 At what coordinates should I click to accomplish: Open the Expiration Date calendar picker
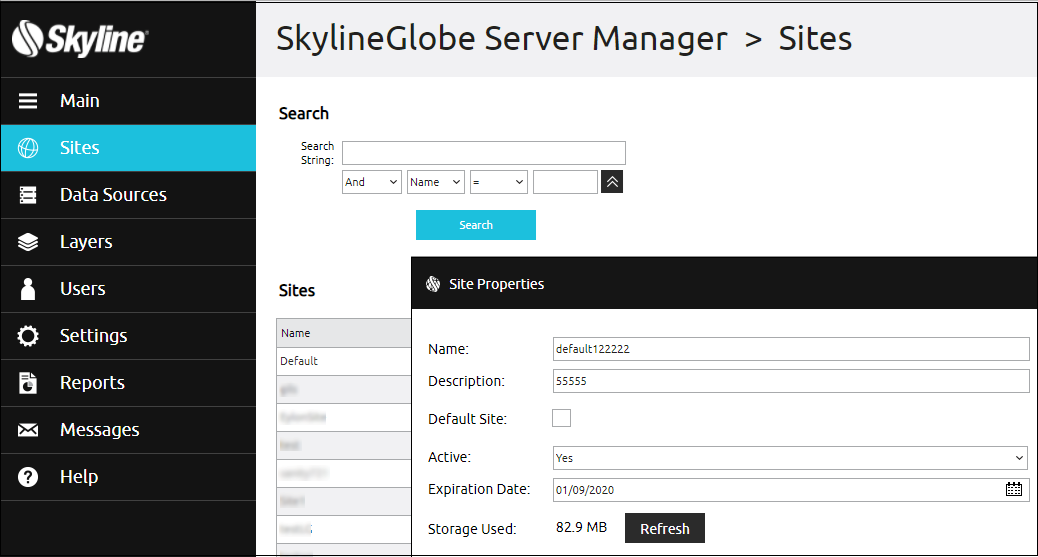(x=1014, y=489)
